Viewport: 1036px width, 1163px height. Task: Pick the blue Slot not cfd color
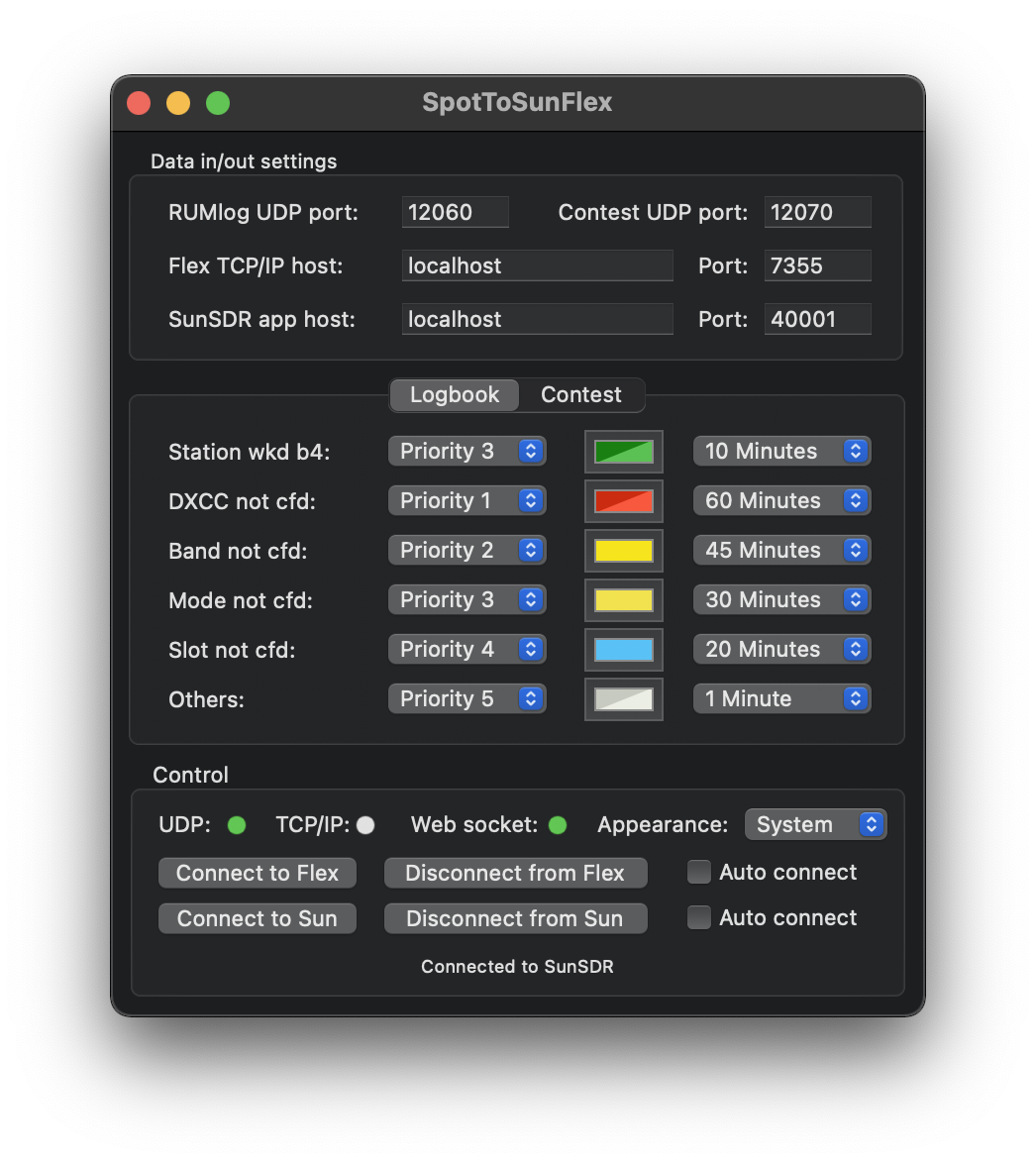tap(624, 650)
